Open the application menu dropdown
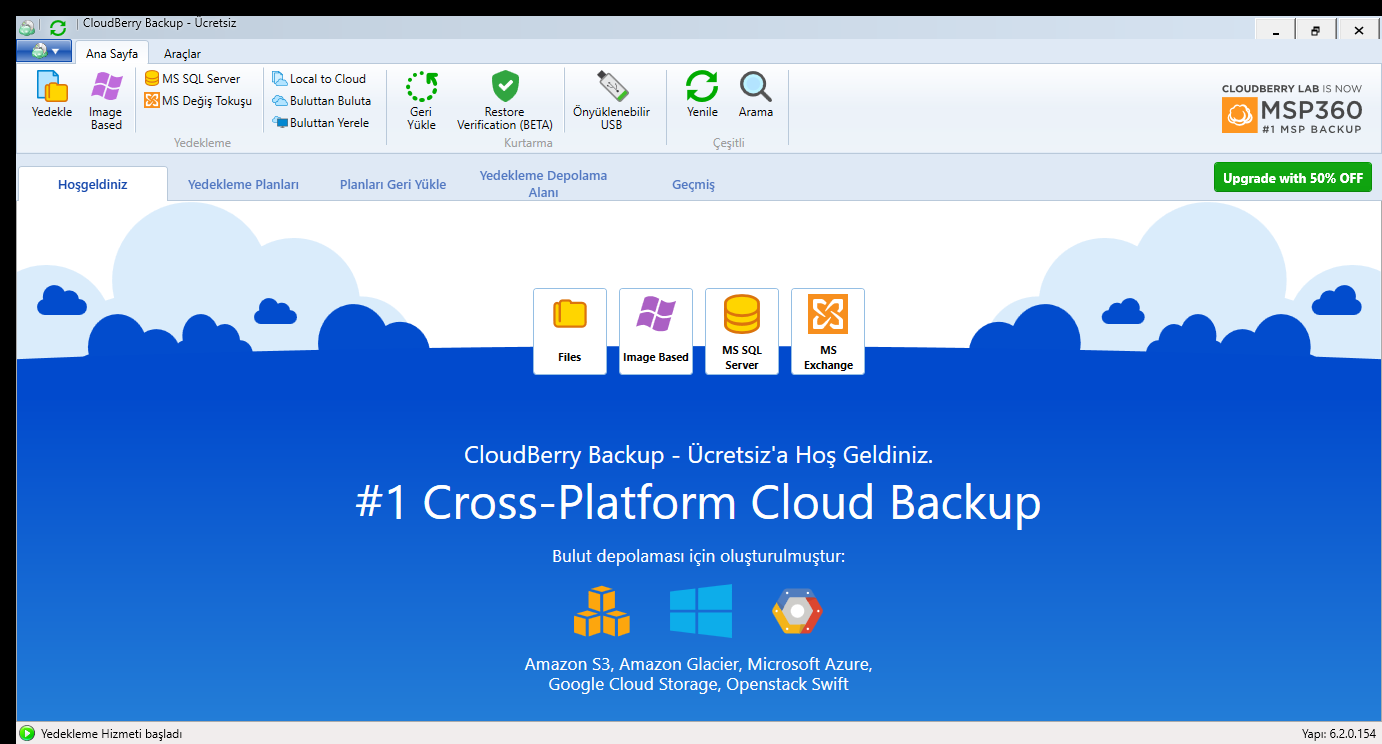This screenshot has height=744, width=1382. click(x=45, y=51)
